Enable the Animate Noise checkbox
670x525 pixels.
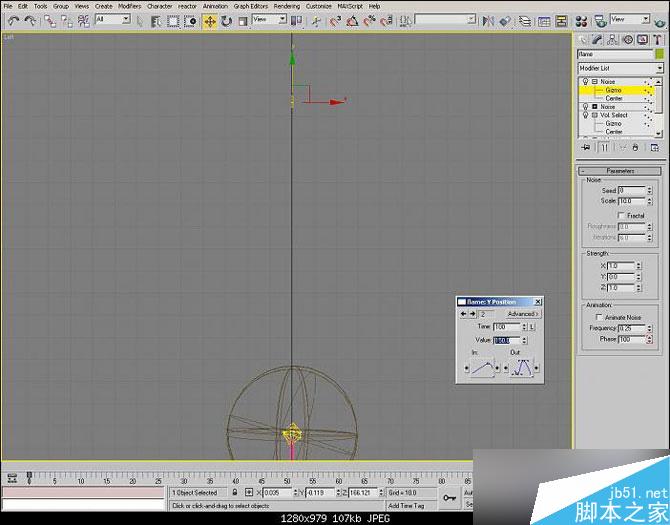point(598,317)
